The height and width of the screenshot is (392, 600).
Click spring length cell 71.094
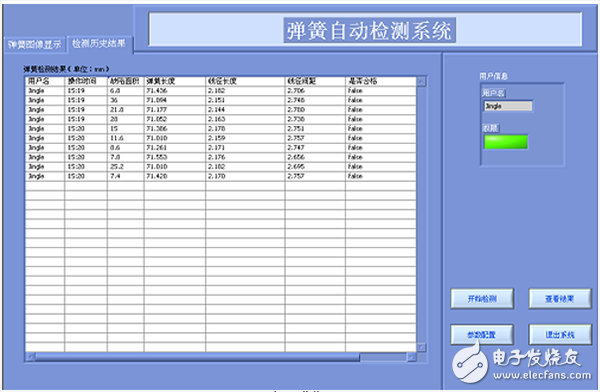(x=175, y=100)
